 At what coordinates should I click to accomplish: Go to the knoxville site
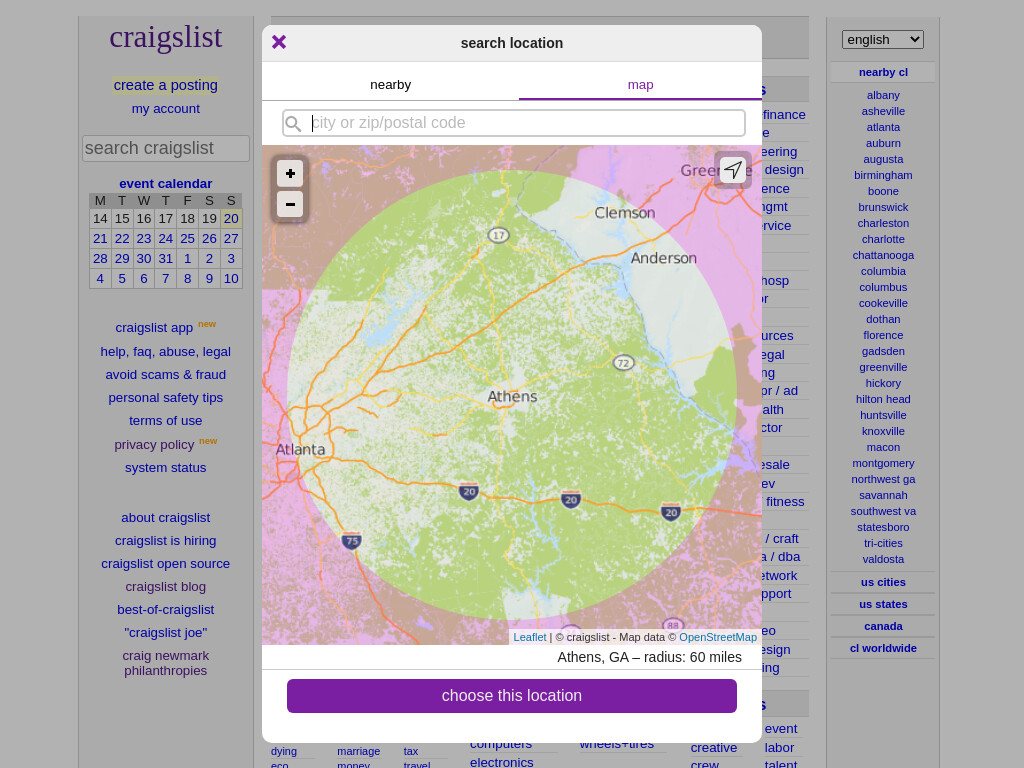[883, 431]
